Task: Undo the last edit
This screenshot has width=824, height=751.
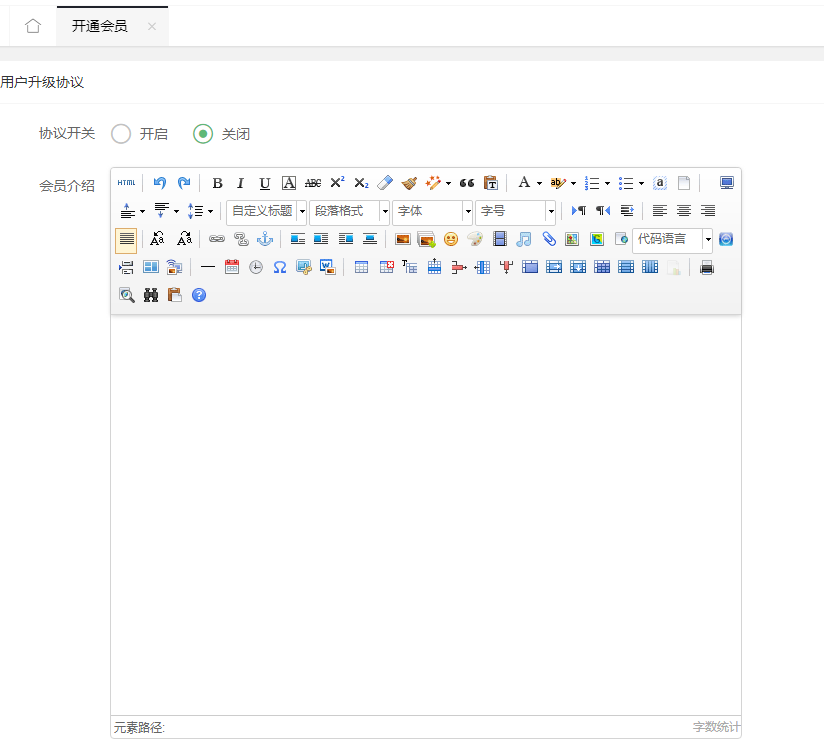Action: [160, 183]
